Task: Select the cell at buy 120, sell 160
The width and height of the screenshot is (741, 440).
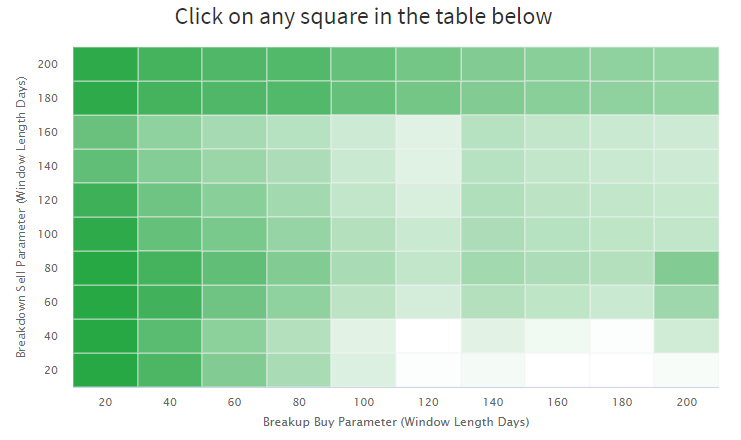Action: [x=428, y=132]
